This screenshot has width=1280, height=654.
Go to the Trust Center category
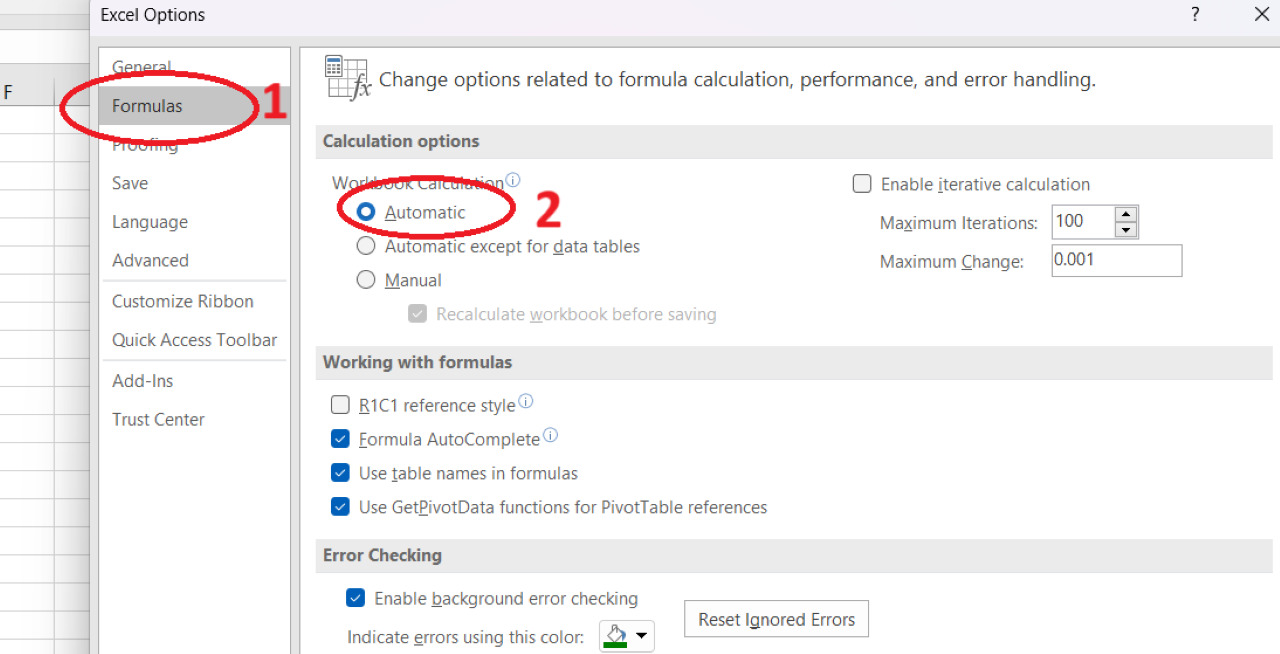tap(158, 419)
